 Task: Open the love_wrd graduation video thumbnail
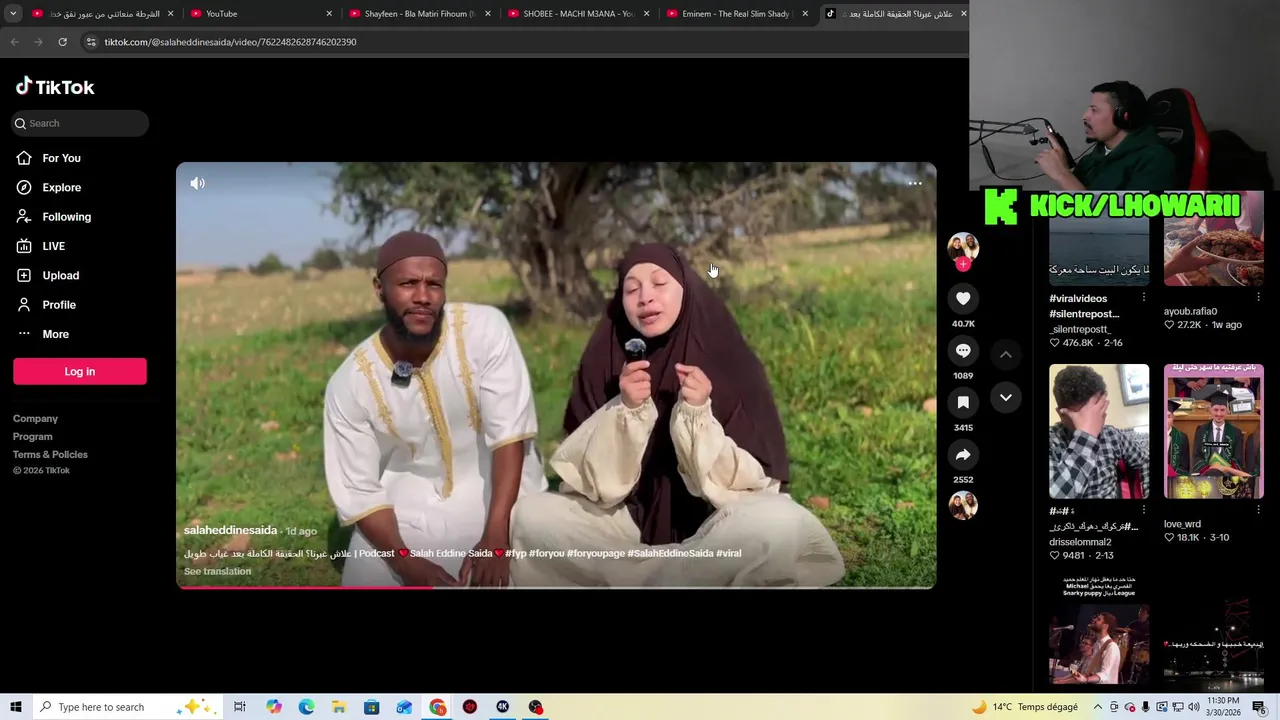pyautogui.click(x=1213, y=431)
